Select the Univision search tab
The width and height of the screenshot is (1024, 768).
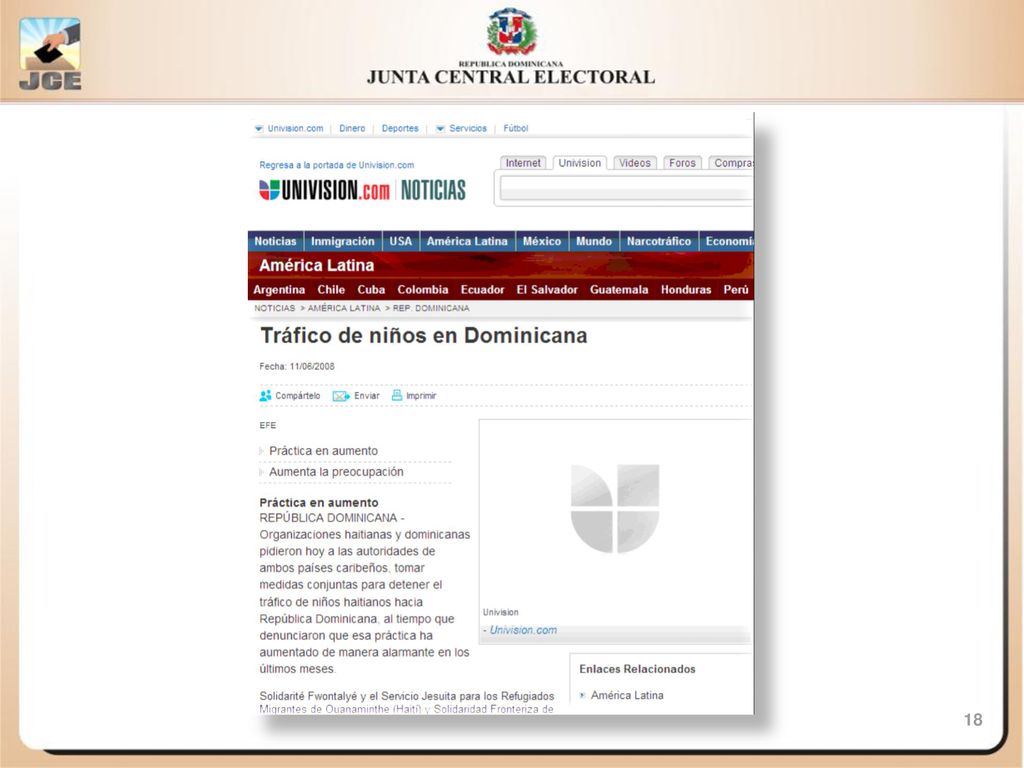tap(580, 163)
